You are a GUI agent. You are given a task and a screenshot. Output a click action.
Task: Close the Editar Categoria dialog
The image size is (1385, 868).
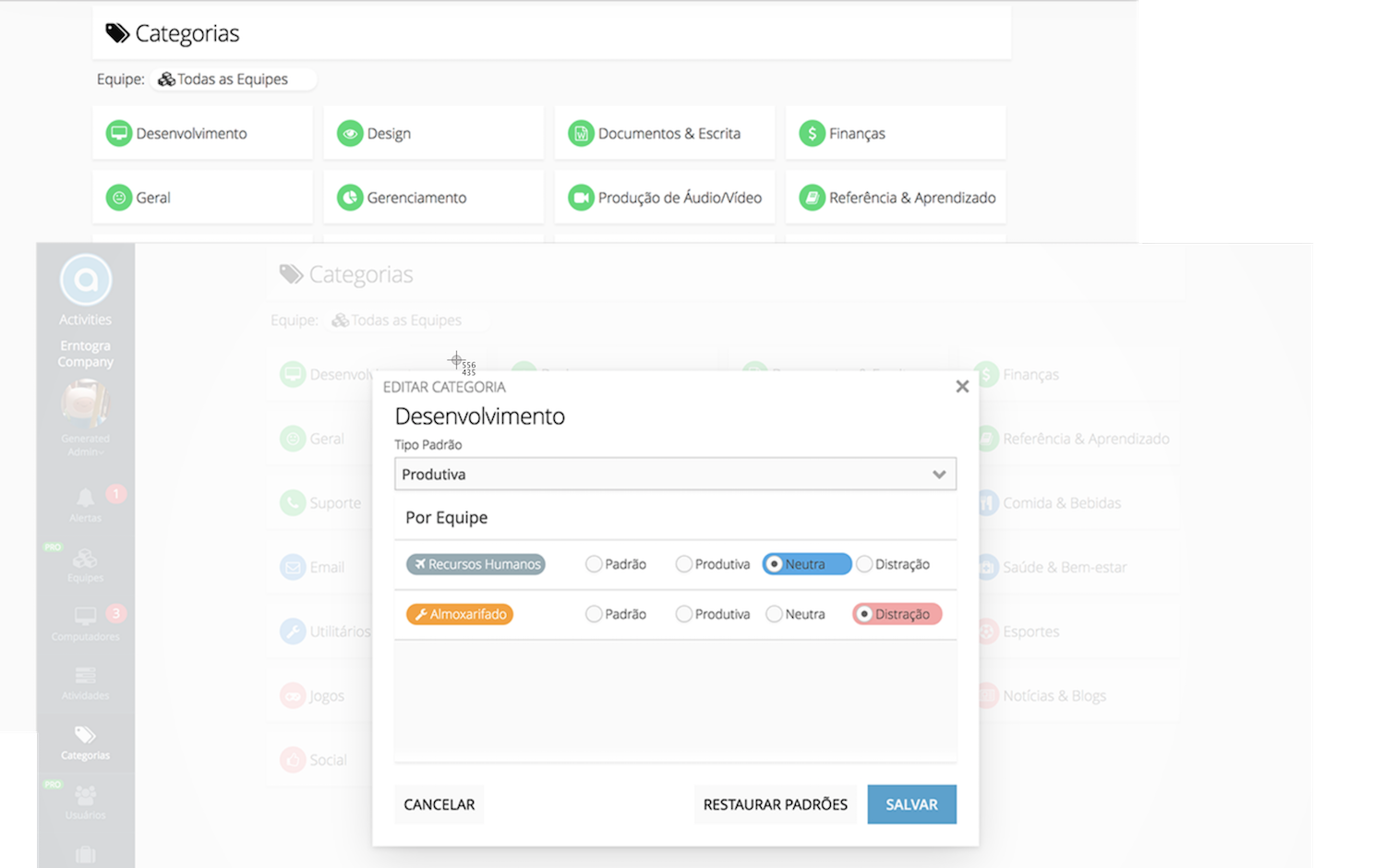962,386
